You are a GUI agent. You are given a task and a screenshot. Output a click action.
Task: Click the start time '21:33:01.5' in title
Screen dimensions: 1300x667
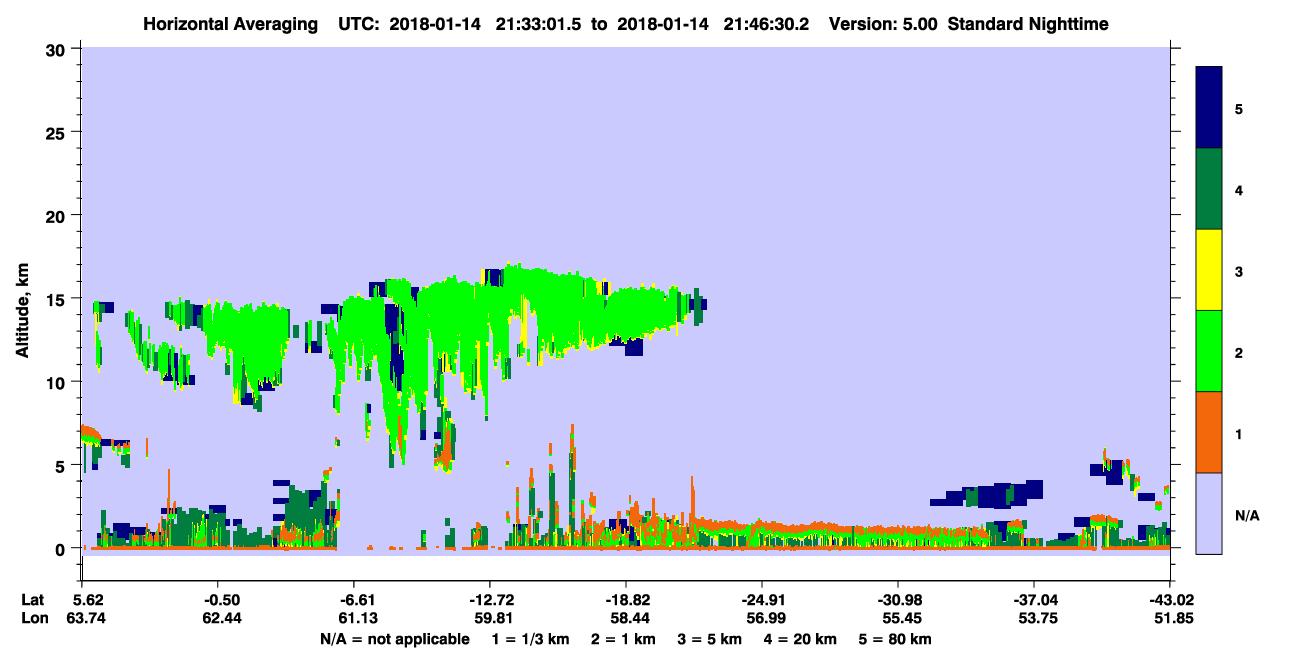[538, 24]
